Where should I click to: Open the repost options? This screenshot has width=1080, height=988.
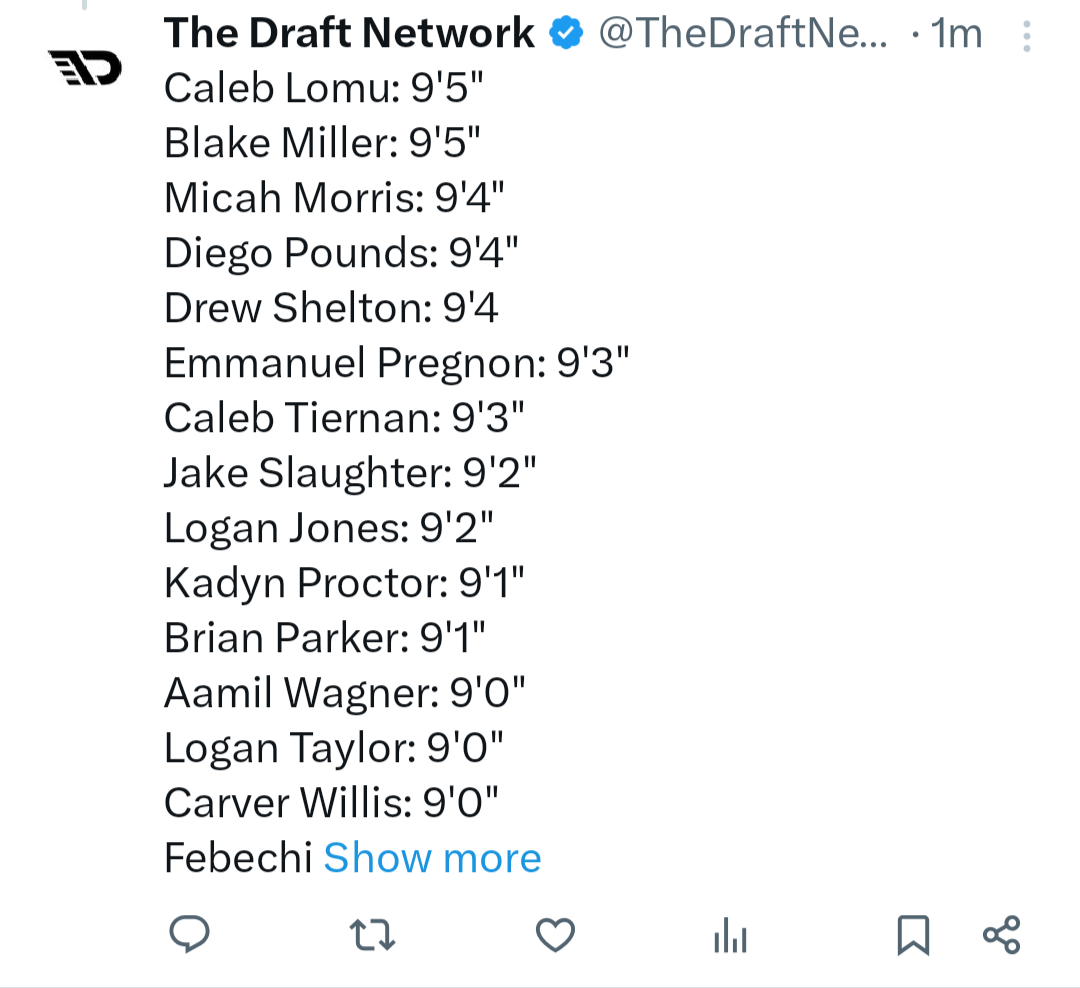(373, 935)
